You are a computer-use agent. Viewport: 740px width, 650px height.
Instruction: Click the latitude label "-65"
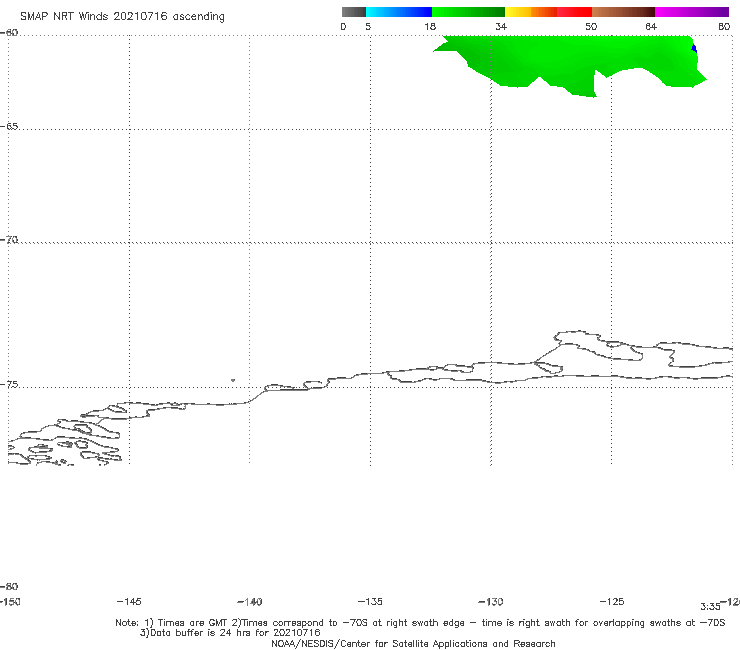tap(9, 127)
